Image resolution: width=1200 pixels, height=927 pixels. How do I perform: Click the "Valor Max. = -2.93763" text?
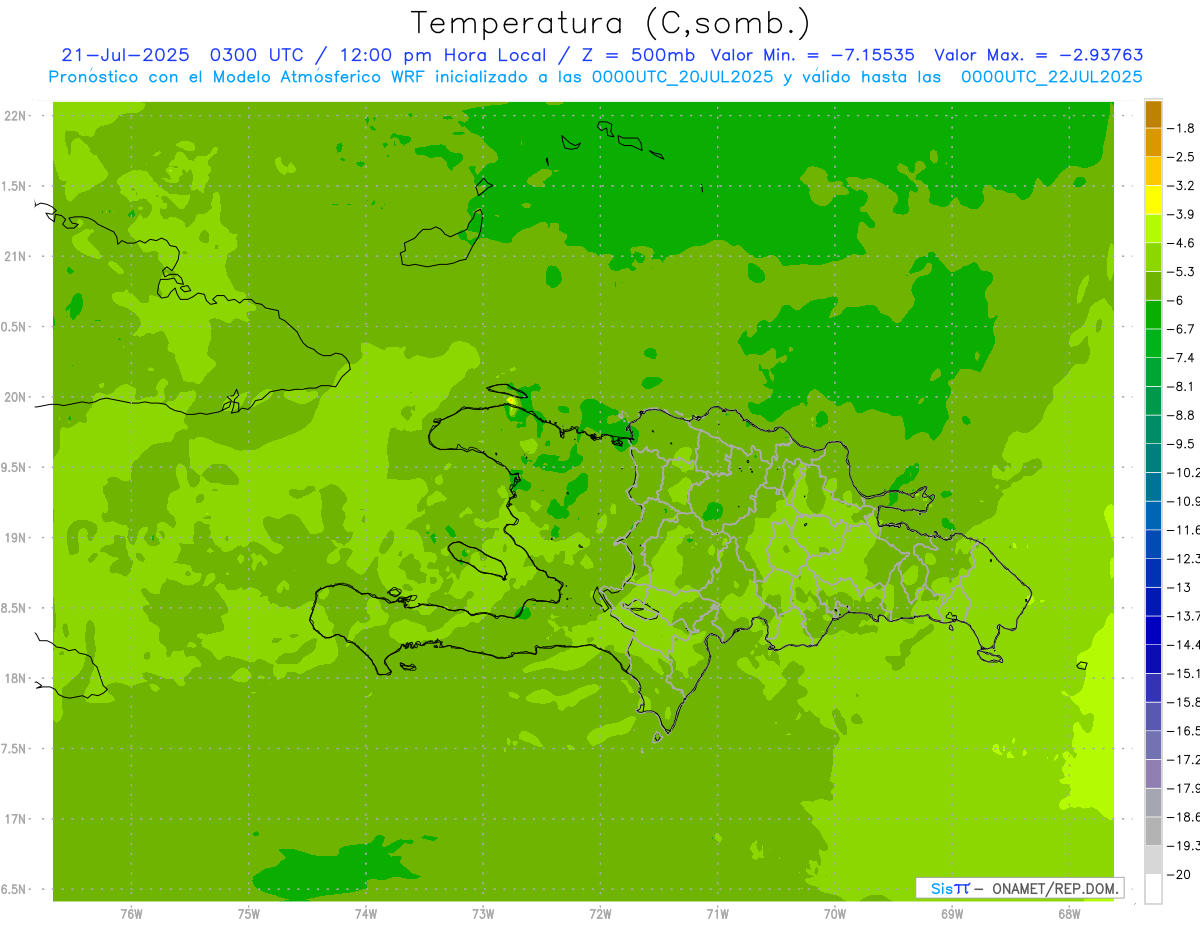tap(1039, 55)
